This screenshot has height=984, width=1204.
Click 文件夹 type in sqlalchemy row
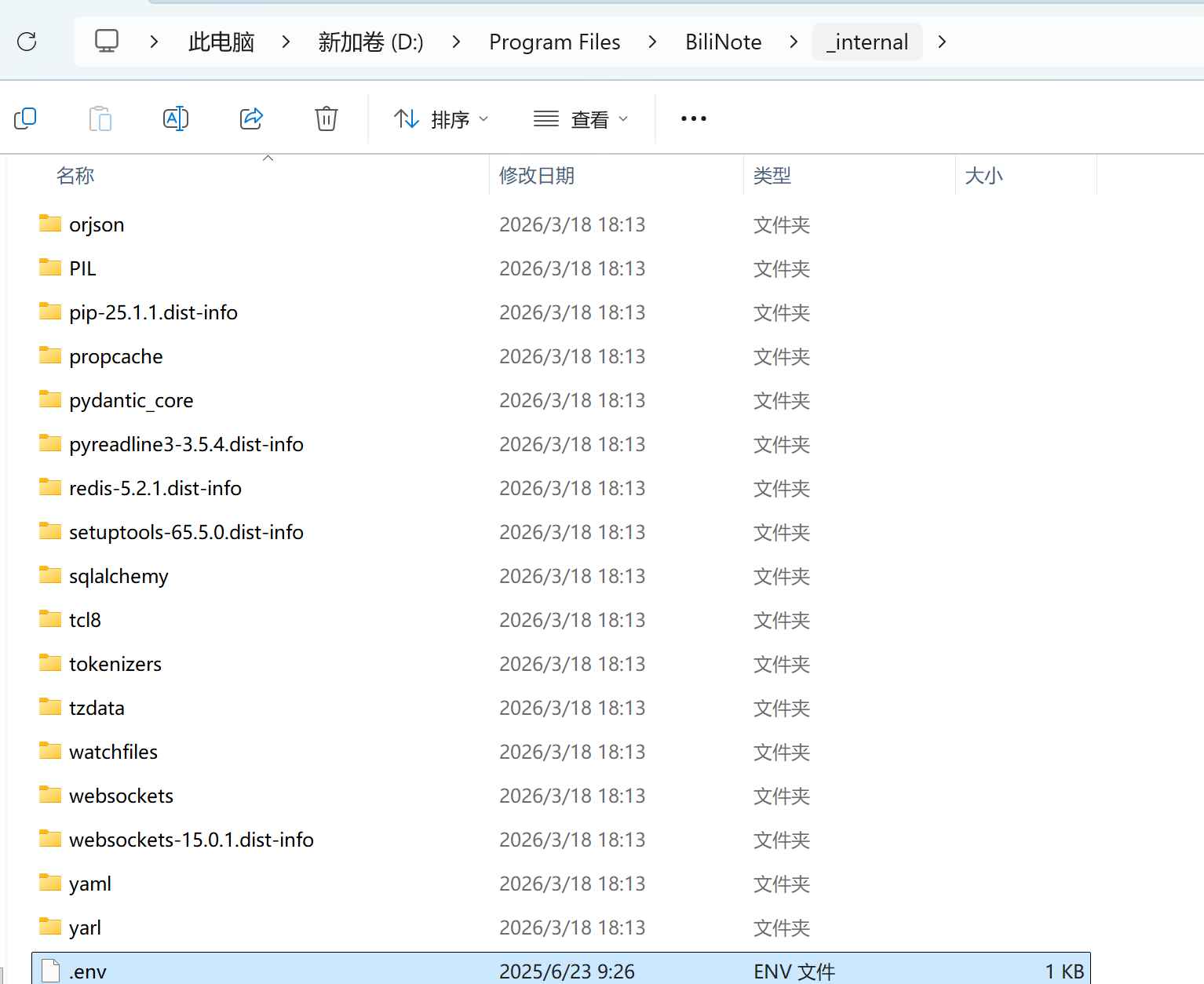[x=782, y=576]
